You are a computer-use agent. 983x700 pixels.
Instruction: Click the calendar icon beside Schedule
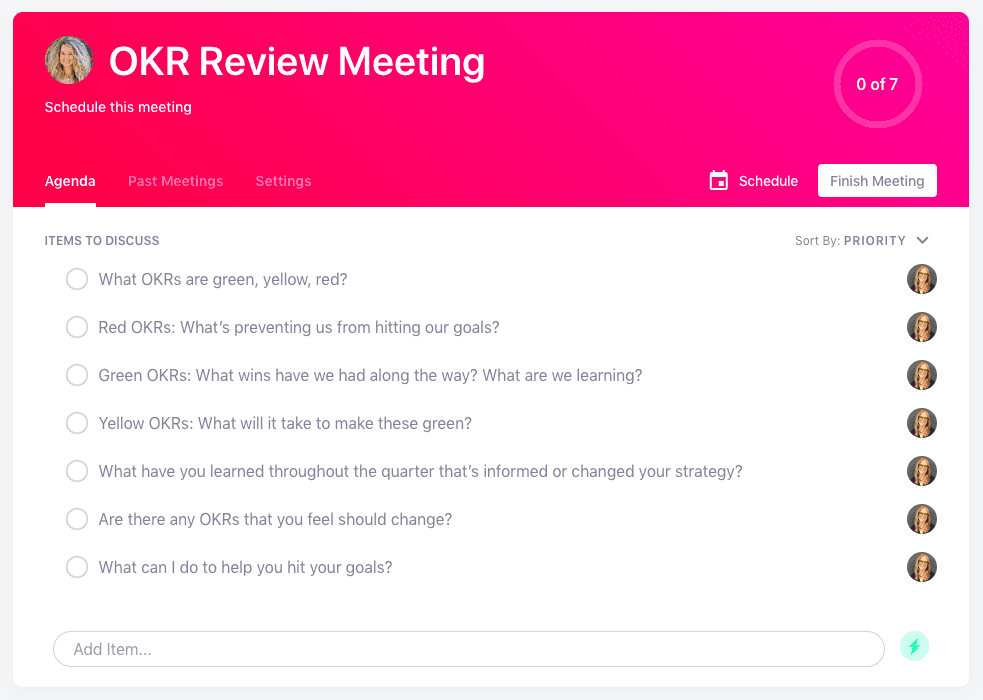coord(718,180)
